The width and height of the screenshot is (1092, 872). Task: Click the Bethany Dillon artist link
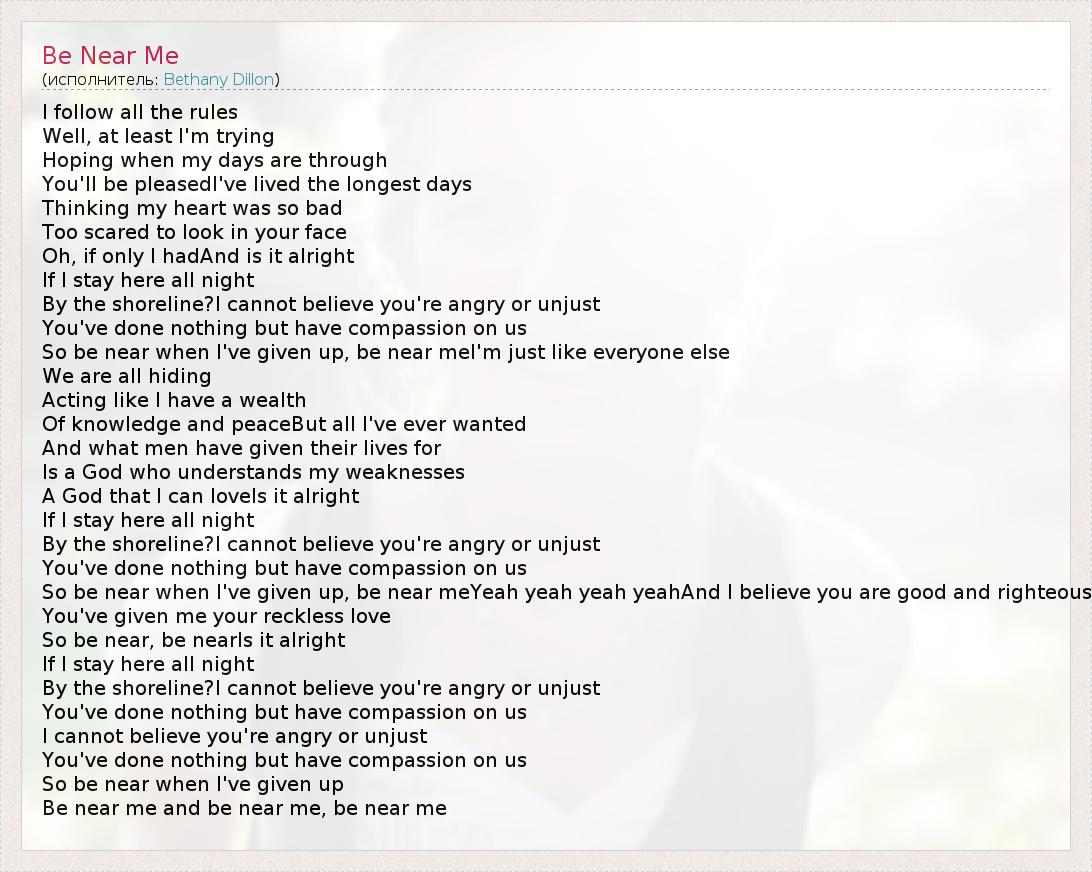coord(219,79)
